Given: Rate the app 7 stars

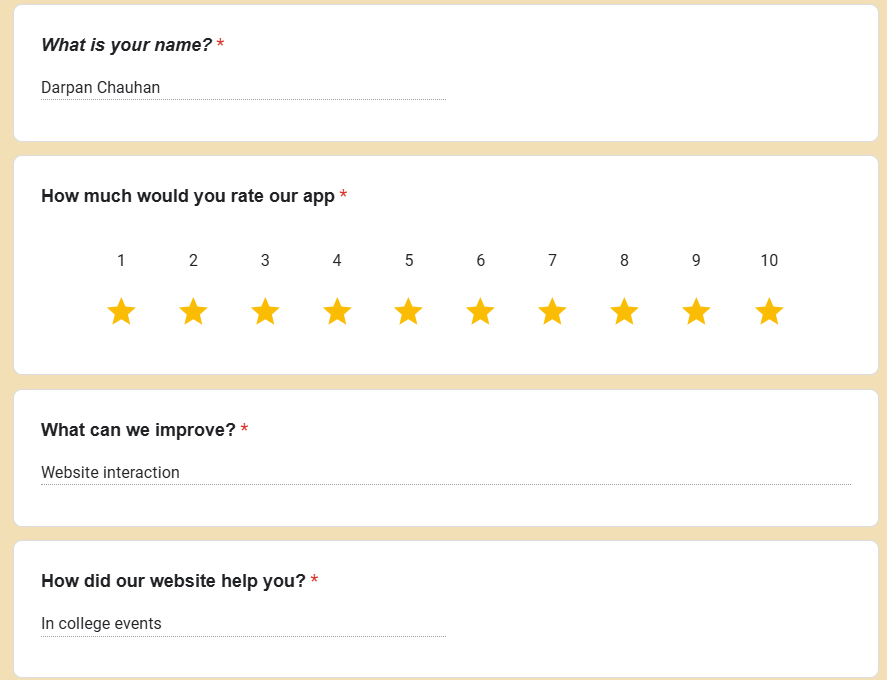Looking at the screenshot, I should point(552,312).
